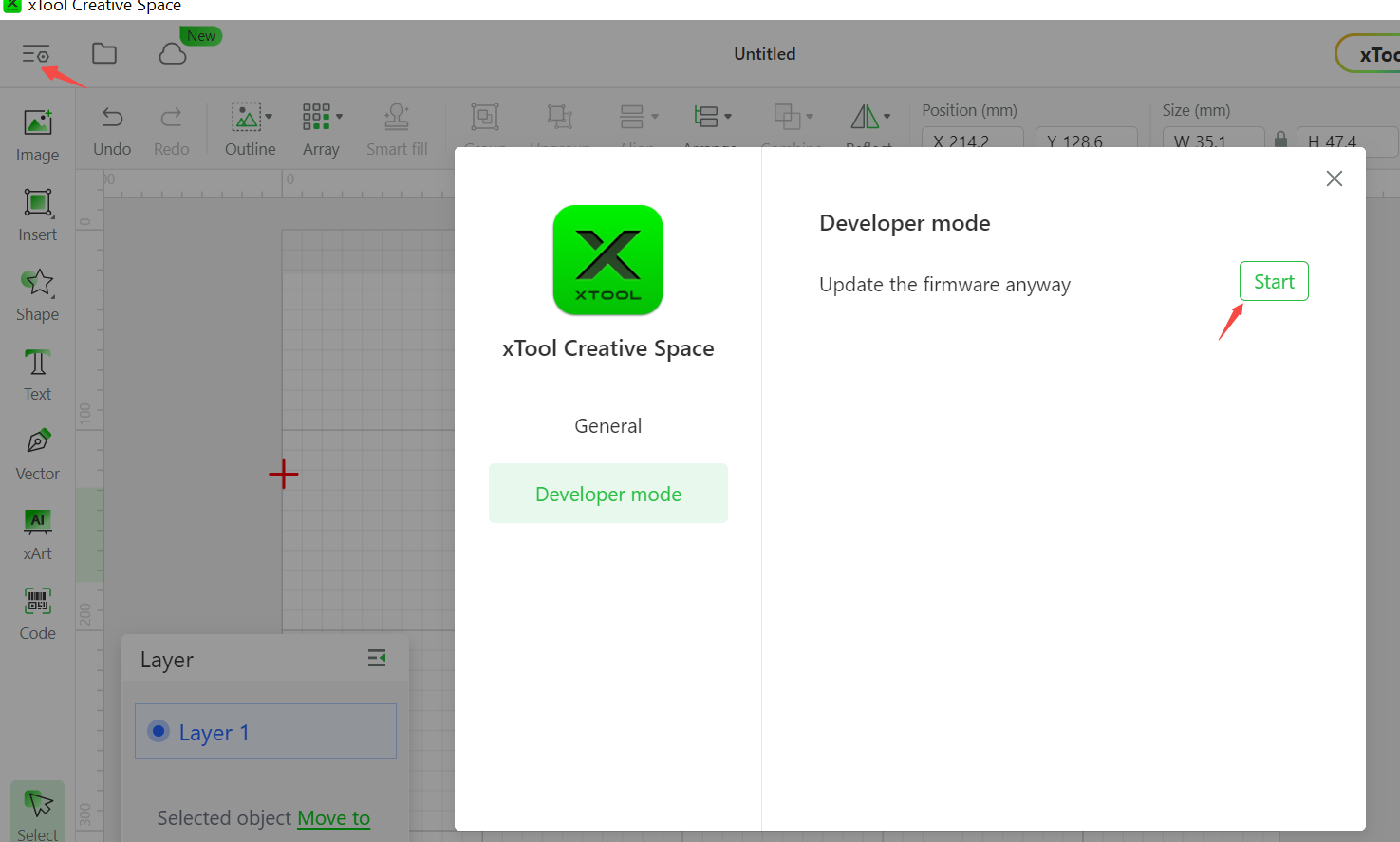Screen dimensions: 1400x842
Task: Click the Group icon in toolbar
Action: pyautogui.click(x=485, y=117)
